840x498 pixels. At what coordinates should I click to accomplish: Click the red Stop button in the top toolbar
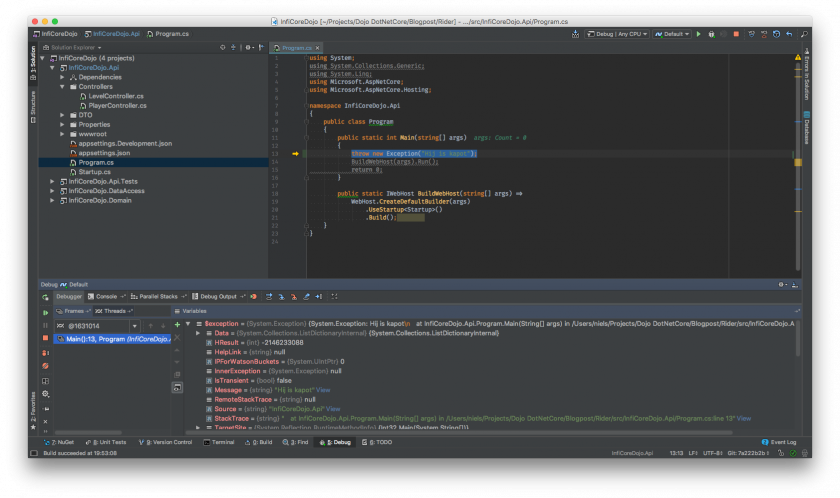736,34
